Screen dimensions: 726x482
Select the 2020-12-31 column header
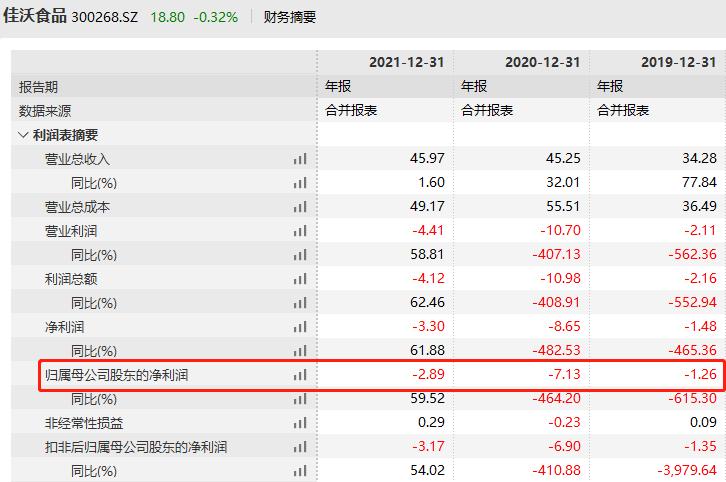543,62
